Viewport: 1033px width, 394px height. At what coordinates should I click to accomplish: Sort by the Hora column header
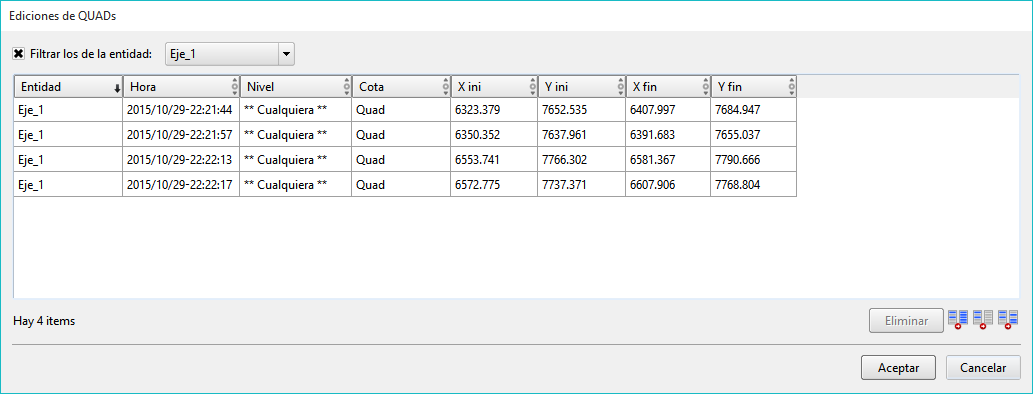pos(182,86)
